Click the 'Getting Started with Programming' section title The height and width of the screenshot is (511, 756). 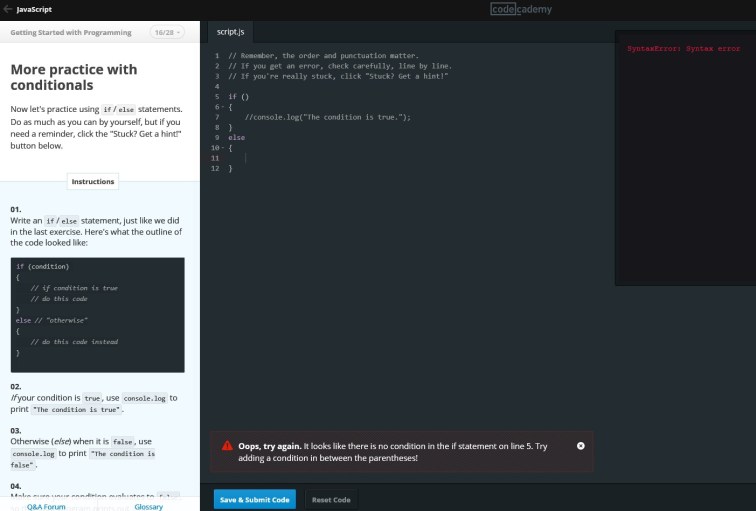(x=71, y=32)
